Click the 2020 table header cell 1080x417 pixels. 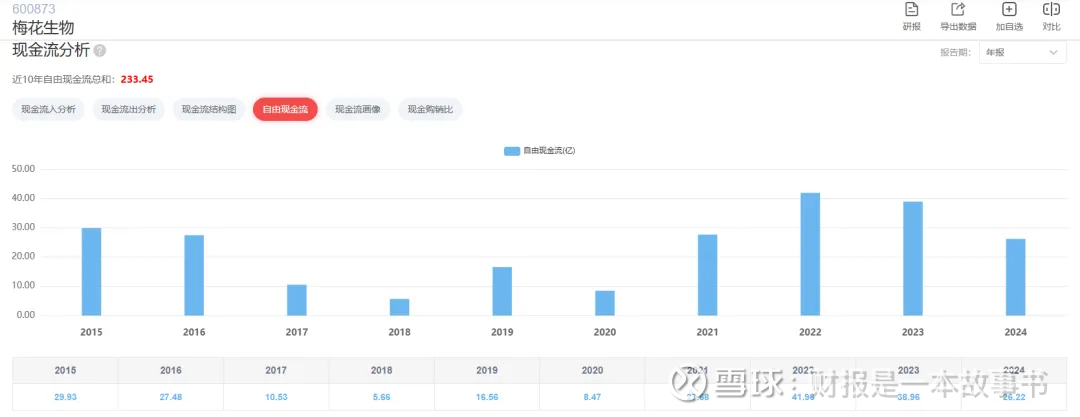click(592, 370)
